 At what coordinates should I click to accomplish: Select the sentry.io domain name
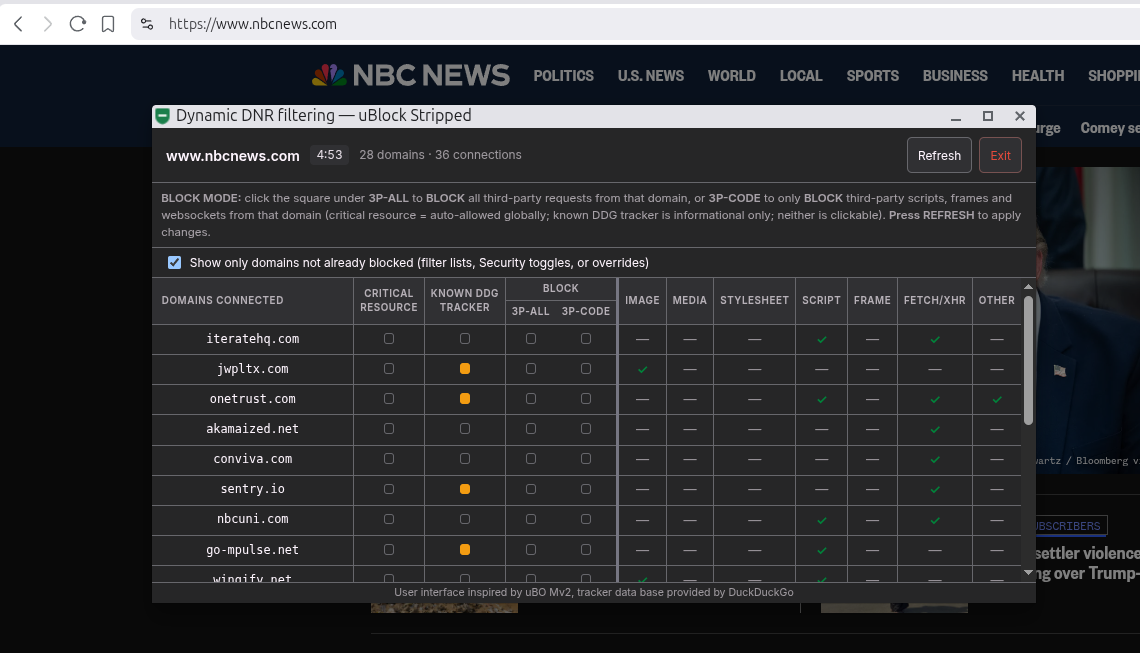pos(252,489)
